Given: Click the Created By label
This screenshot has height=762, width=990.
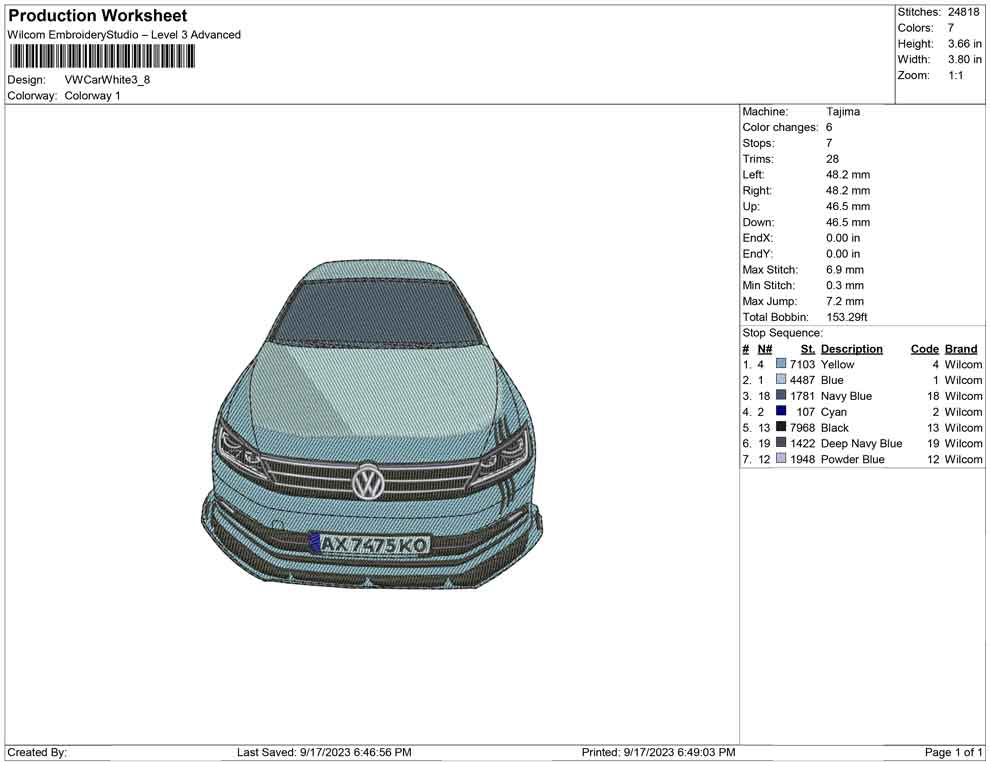Looking at the screenshot, I should [x=37, y=752].
